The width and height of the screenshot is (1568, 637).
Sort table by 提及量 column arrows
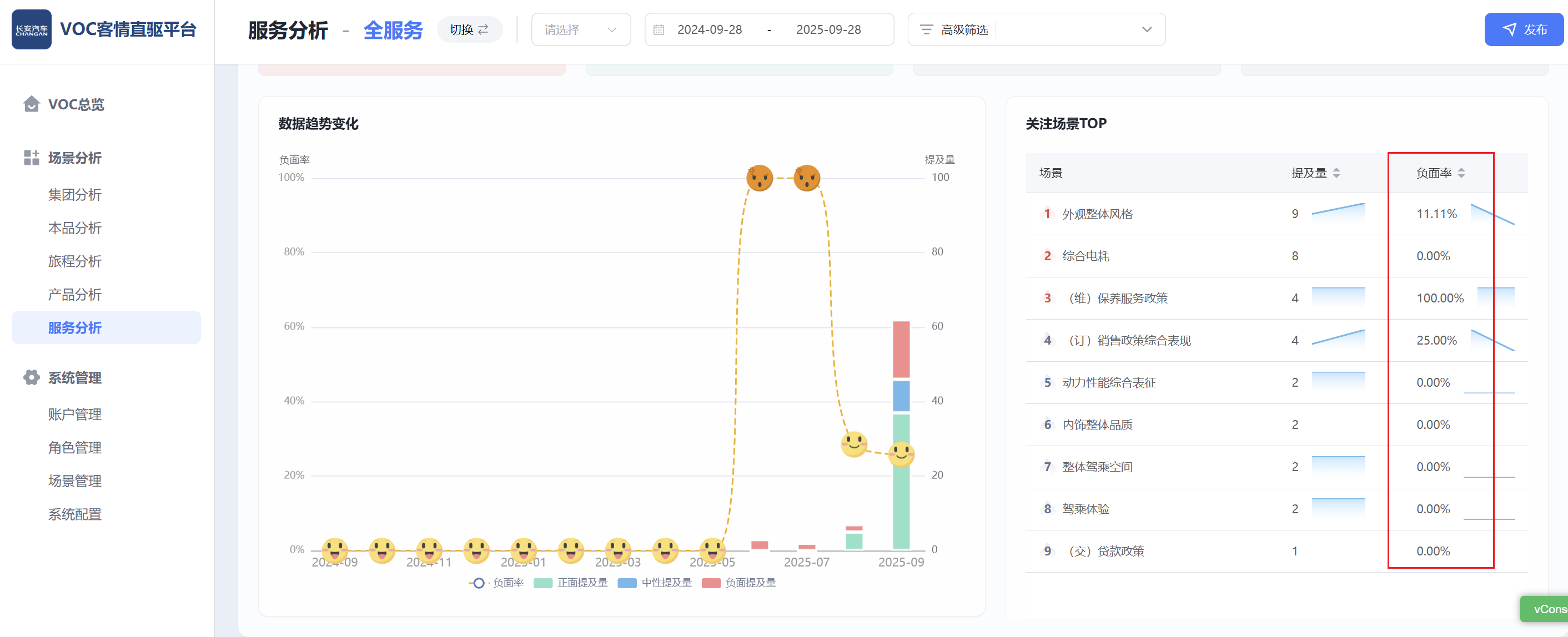pyautogui.click(x=1336, y=173)
